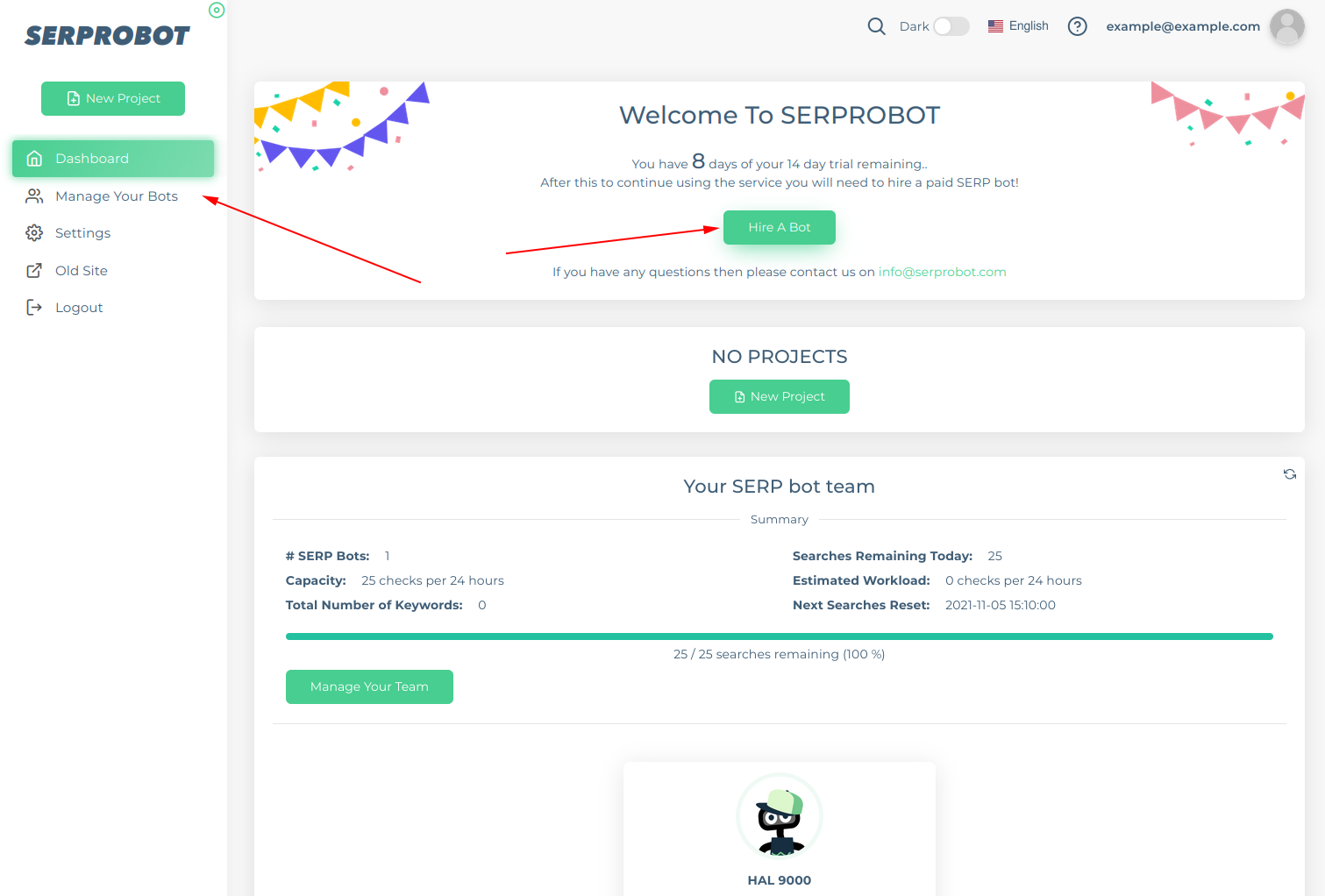Click the Manage Your Team button
This screenshot has width=1325, height=896.
pyautogui.click(x=369, y=686)
